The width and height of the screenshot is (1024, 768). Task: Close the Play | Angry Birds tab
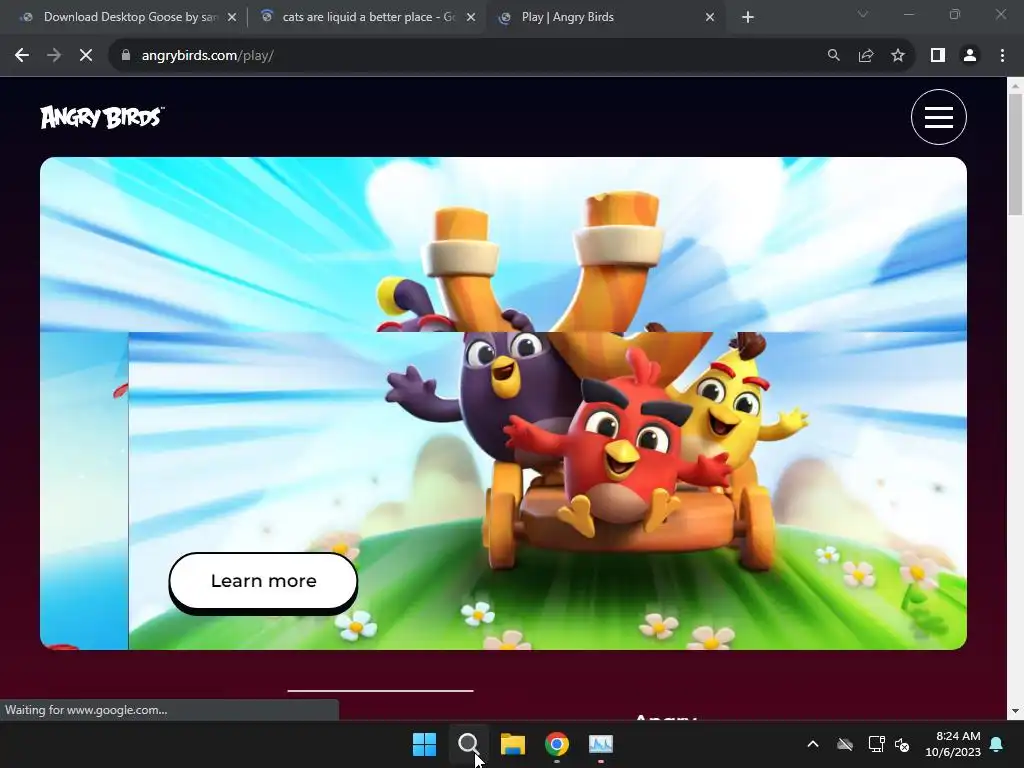(x=710, y=17)
